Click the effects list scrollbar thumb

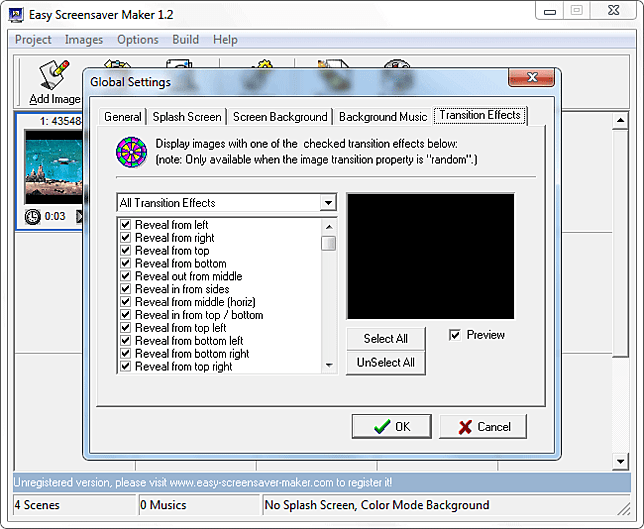[x=329, y=243]
